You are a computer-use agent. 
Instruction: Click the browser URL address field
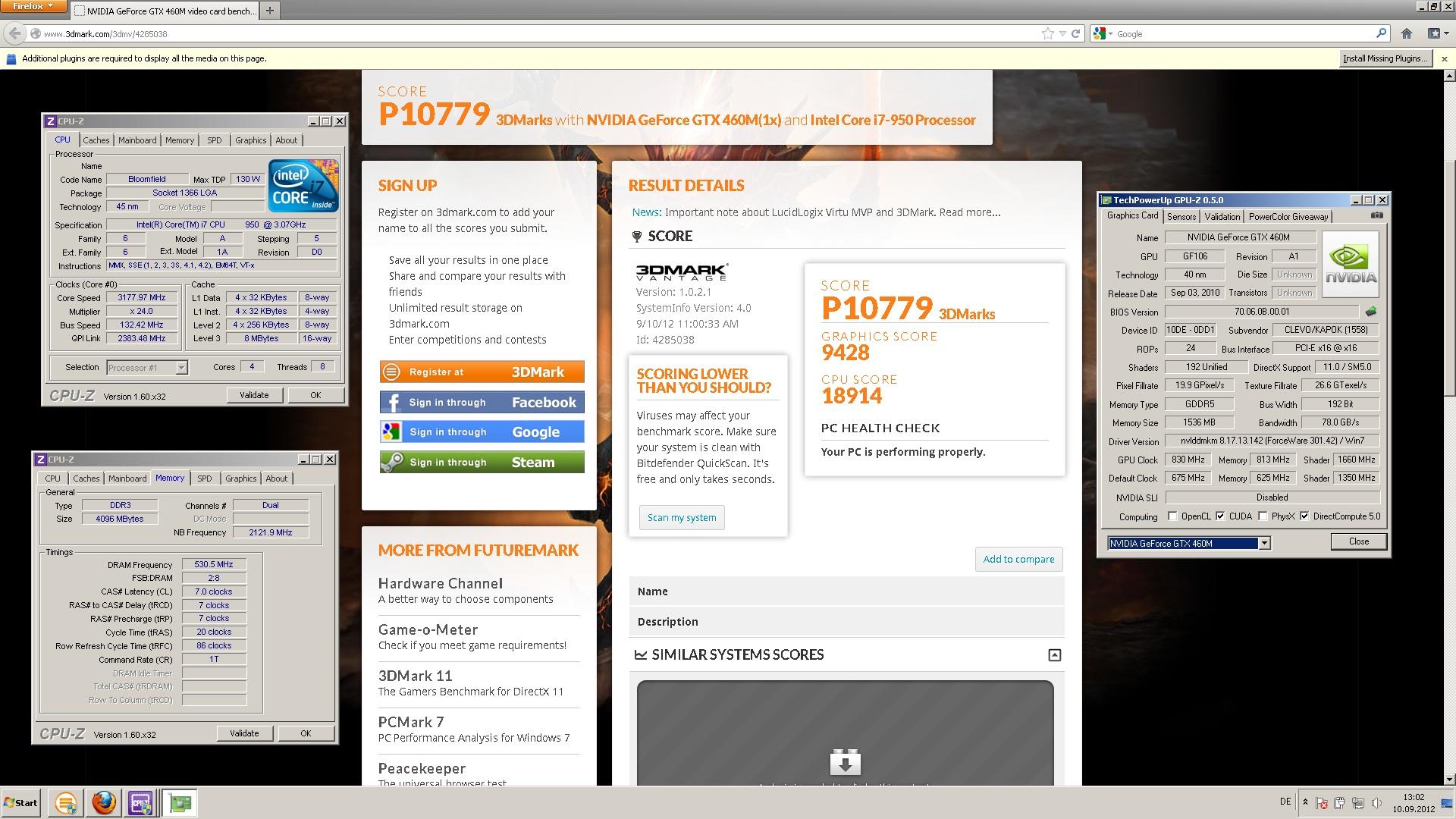coord(531,33)
